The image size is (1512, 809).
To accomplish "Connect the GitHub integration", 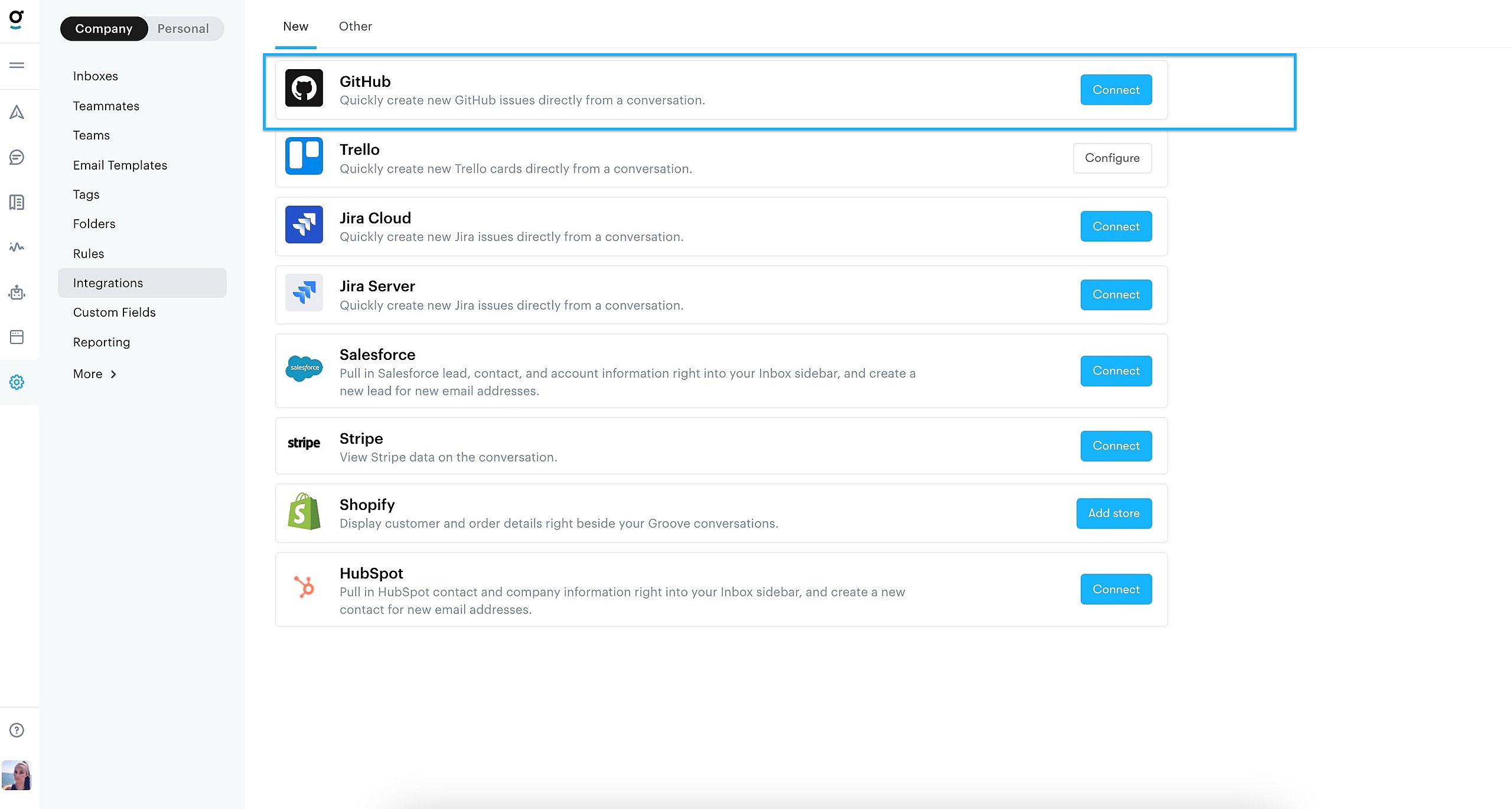I will [x=1116, y=90].
